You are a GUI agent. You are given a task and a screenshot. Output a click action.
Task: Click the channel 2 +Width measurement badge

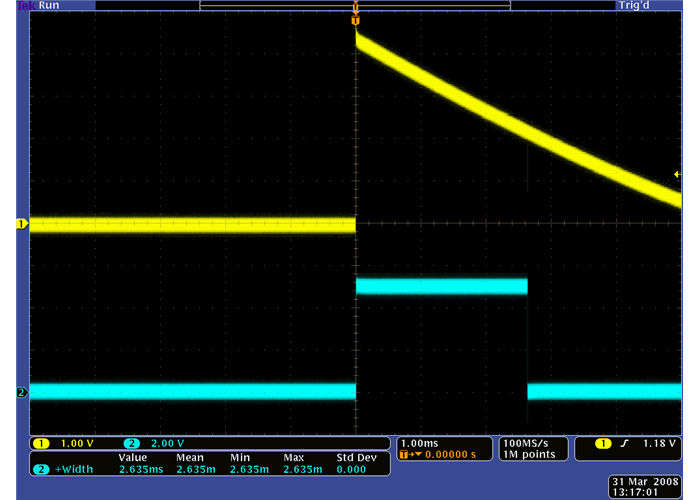pyautogui.click(x=42, y=468)
